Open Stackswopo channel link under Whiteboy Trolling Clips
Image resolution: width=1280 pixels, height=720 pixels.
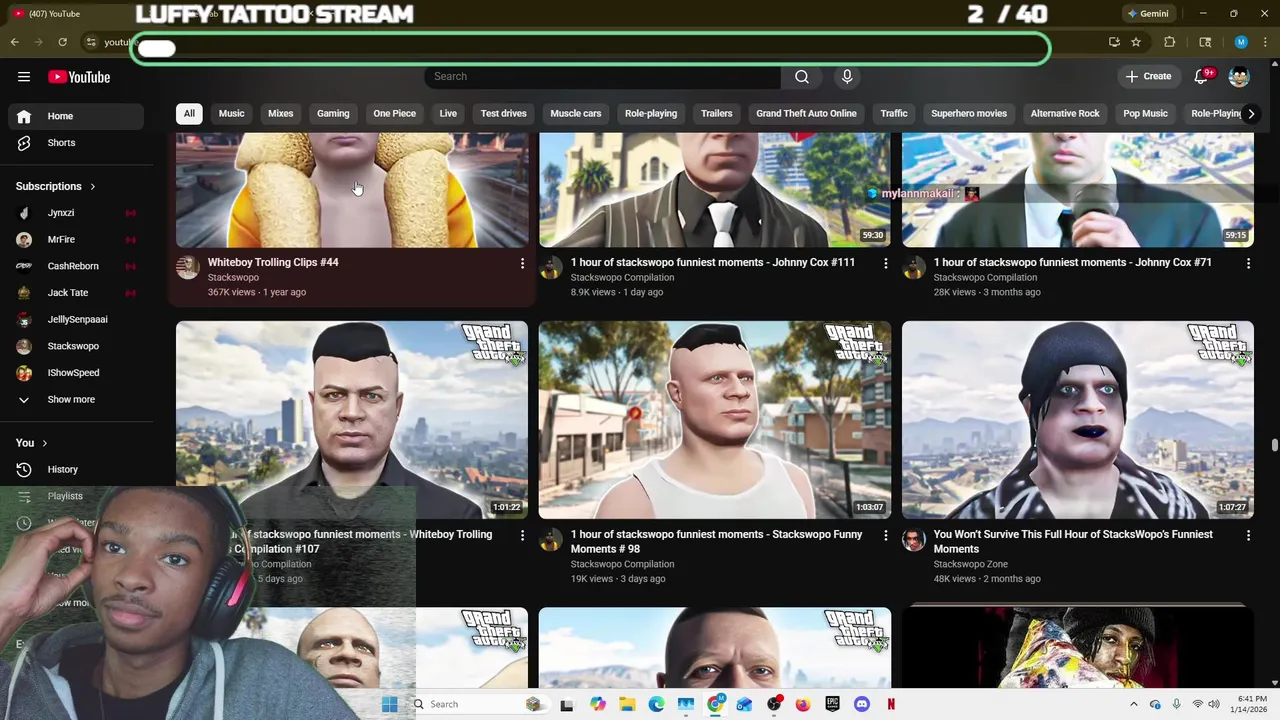click(233, 278)
